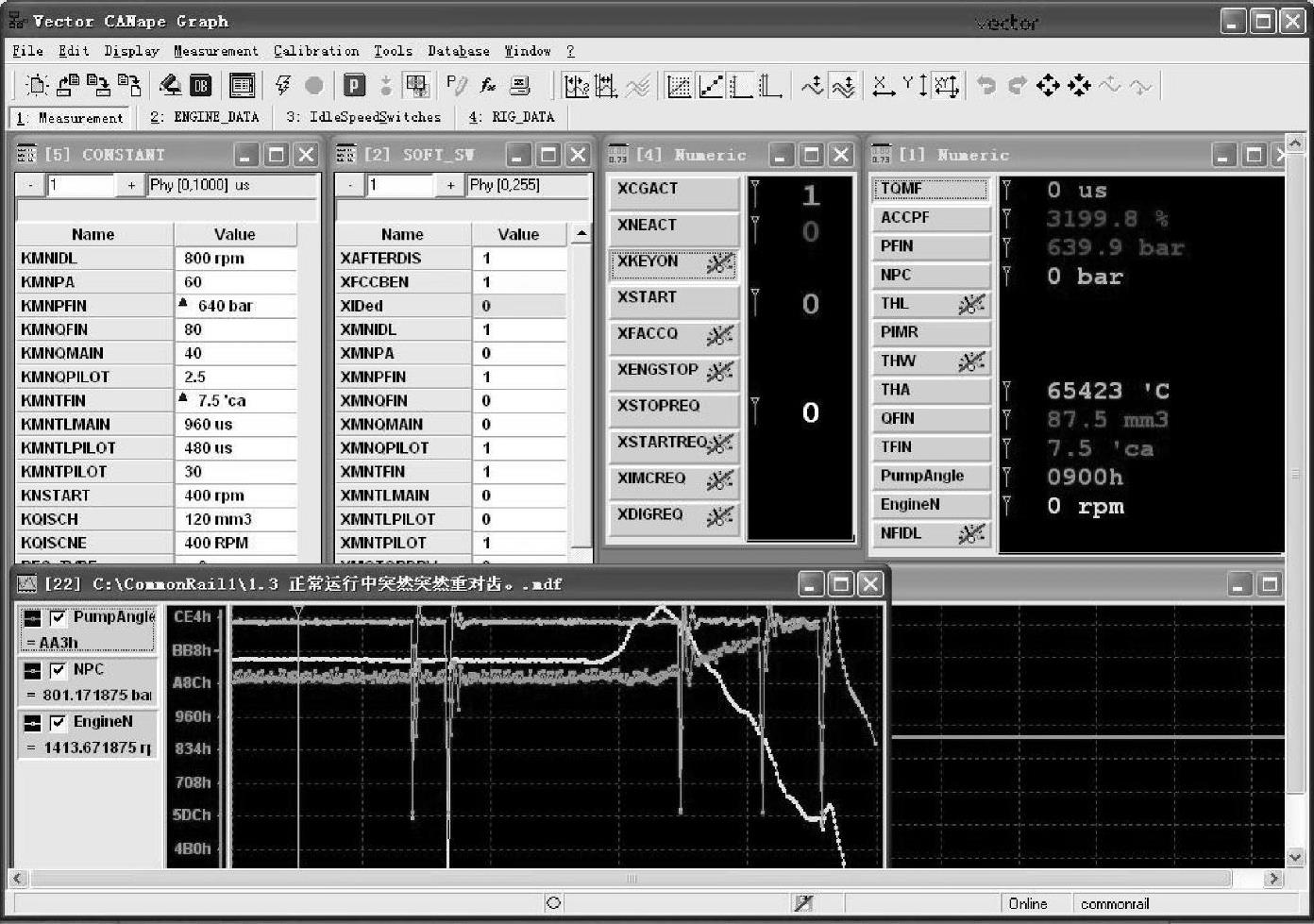Start measurement with the lightning icon
Viewport: 1314px width, 924px height.
(x=283, y=86)
